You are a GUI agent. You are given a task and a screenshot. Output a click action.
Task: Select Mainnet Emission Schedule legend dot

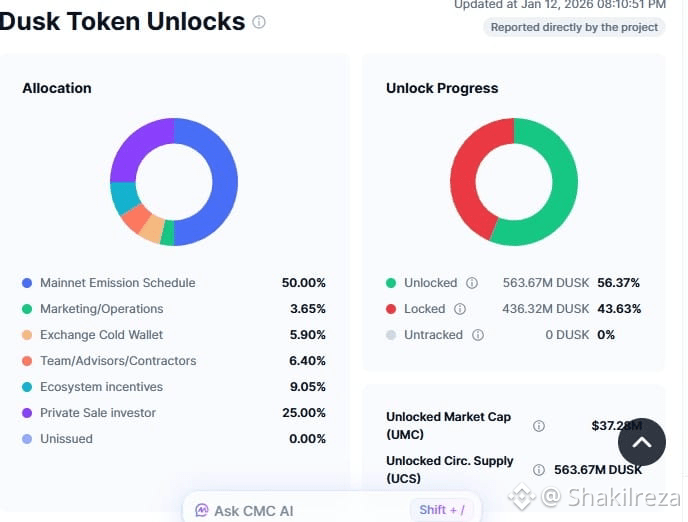28,283
